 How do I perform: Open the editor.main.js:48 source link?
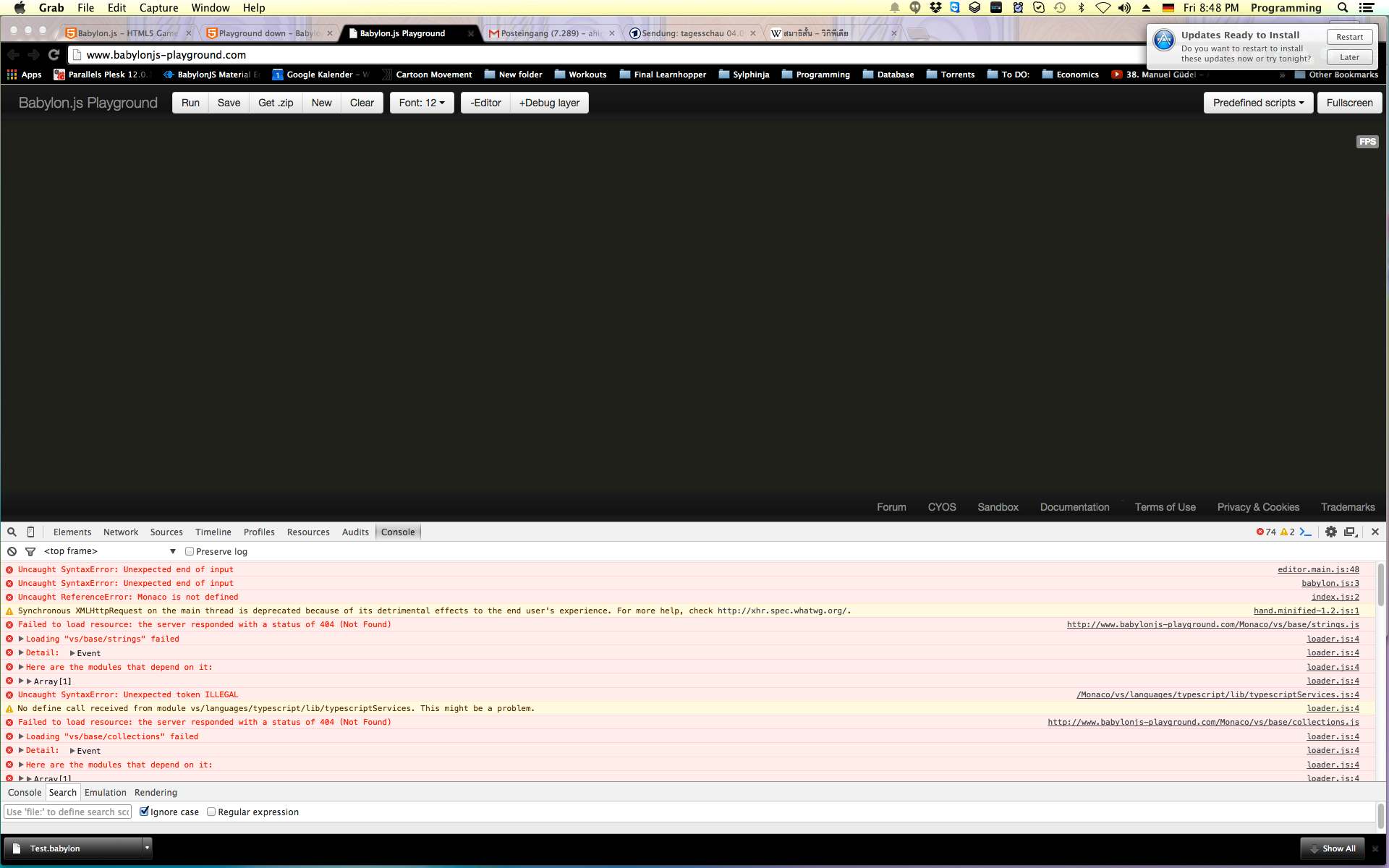[1318, 569]
